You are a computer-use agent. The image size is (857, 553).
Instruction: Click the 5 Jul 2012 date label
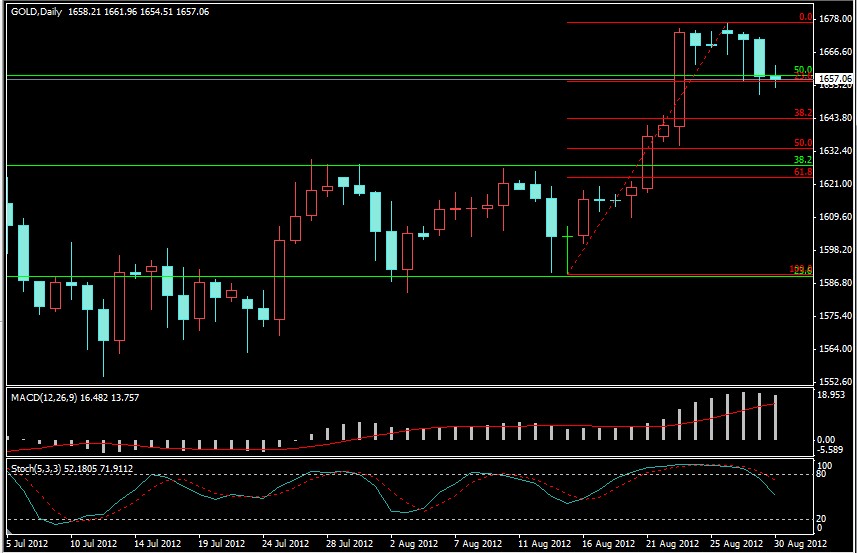click(x=26, y=544)
